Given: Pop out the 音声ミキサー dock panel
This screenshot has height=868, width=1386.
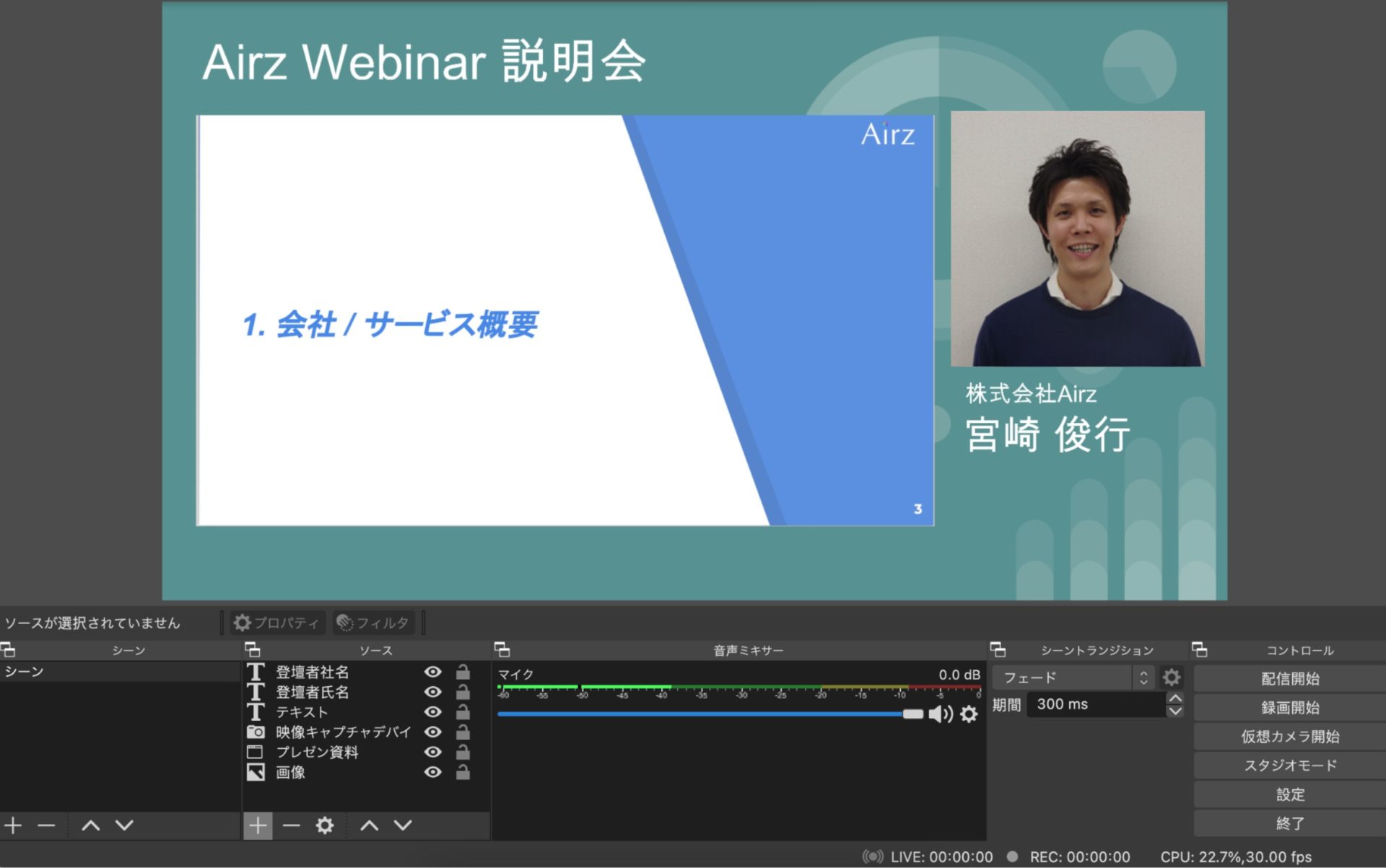Looking at the screenshot, I should click(x=502, y=649).
